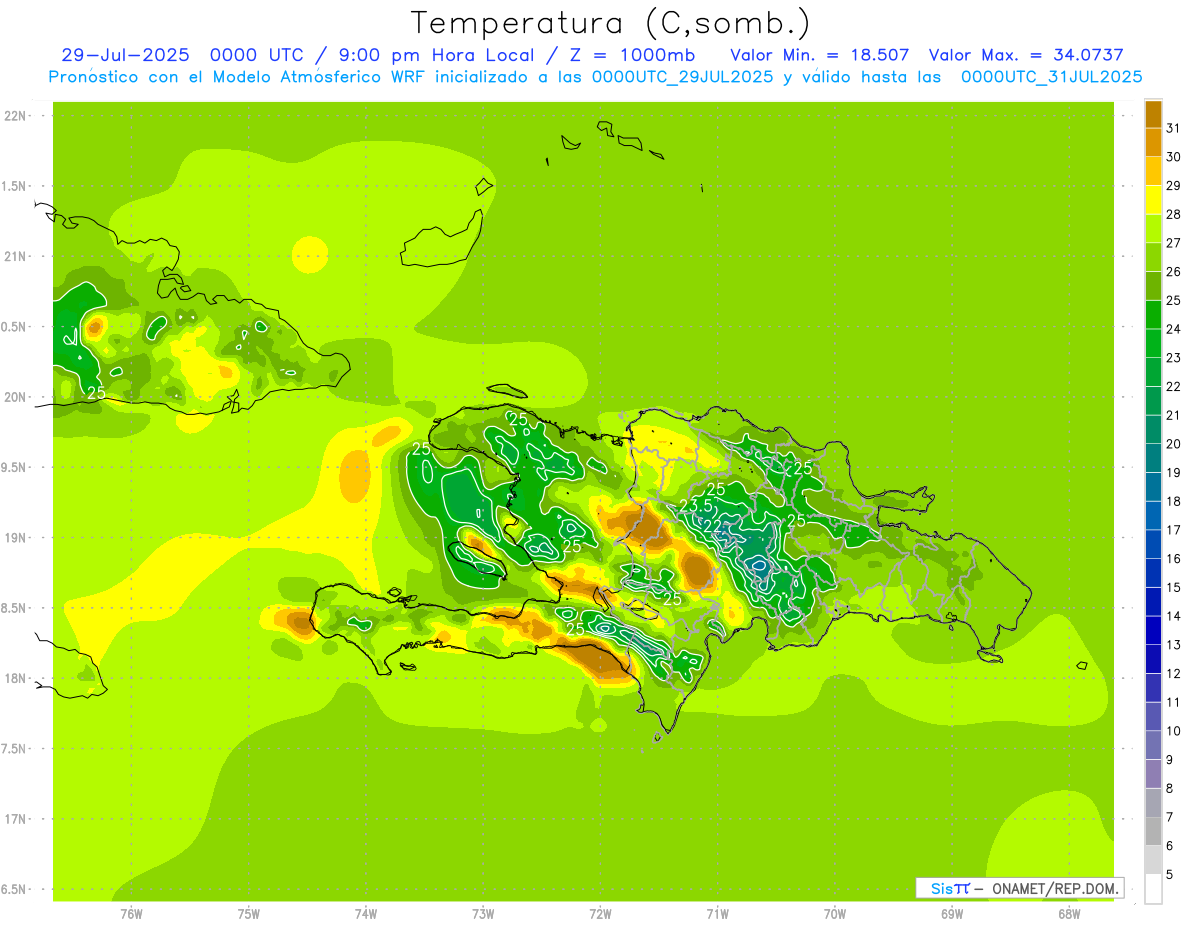The width and height of the screenshot is (1200, 927).
Task: Pick the yellow swatch between 28 and 29
Action: point(1153,200)
